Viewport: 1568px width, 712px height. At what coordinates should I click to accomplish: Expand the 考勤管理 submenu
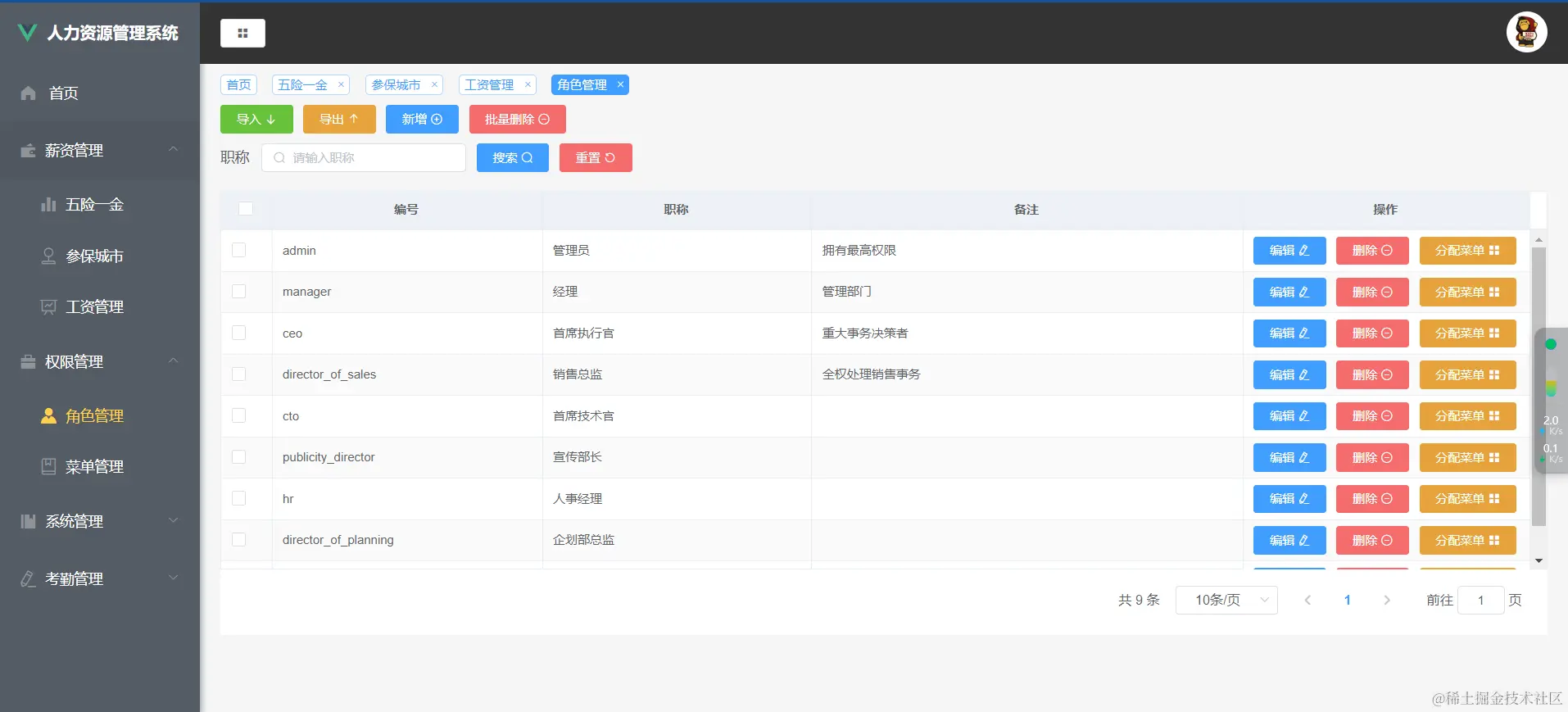[x=173, y=578]
